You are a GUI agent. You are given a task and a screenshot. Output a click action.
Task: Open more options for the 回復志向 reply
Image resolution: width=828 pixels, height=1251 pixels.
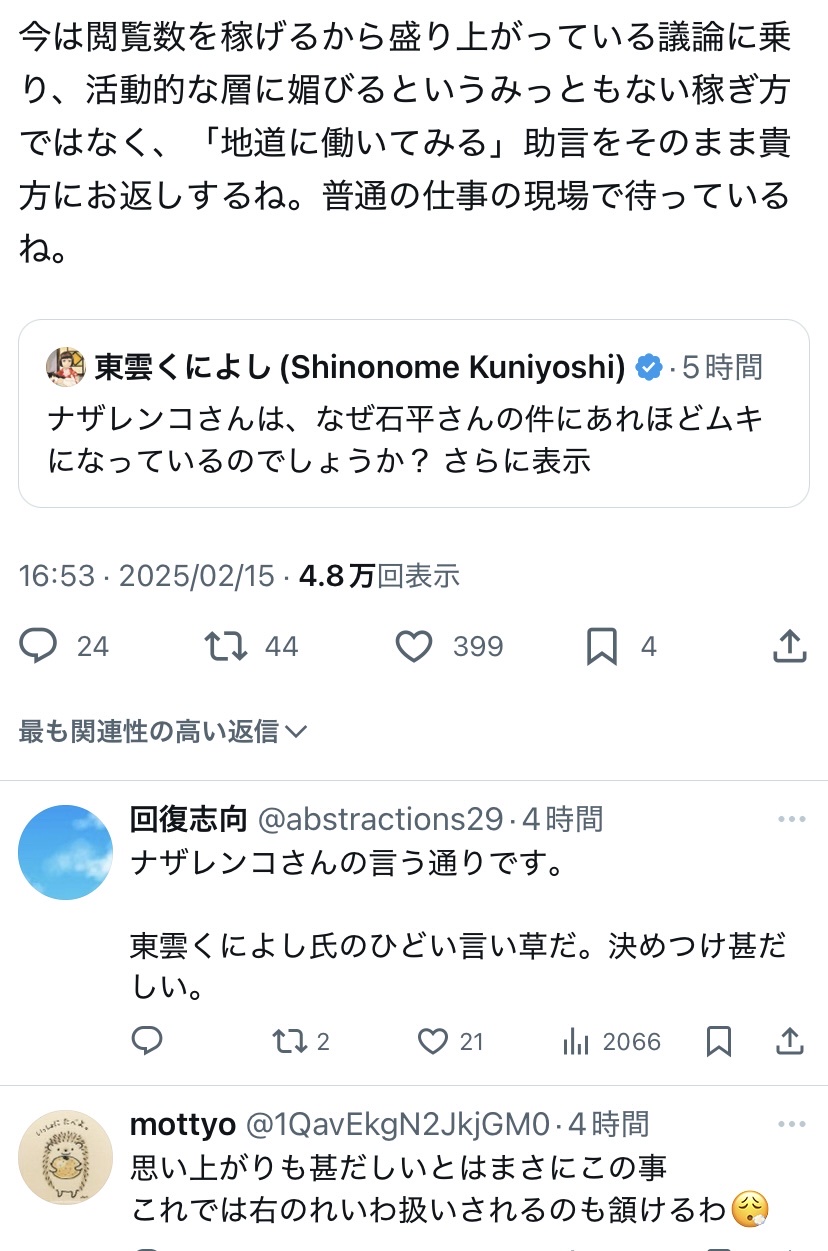pos(791,820)
